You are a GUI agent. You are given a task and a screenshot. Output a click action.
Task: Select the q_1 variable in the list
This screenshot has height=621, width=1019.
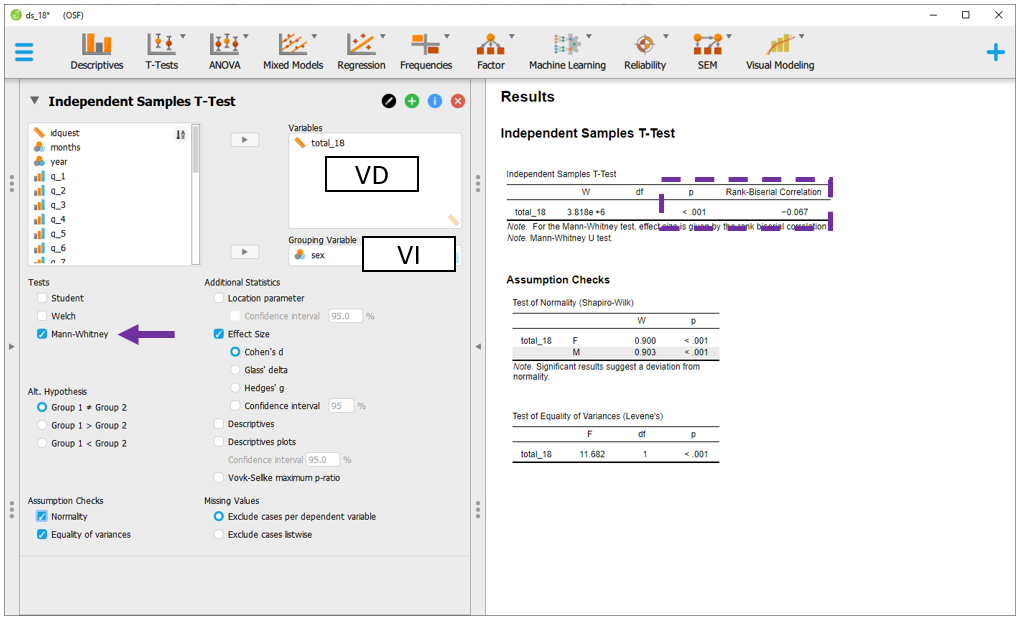58,176
